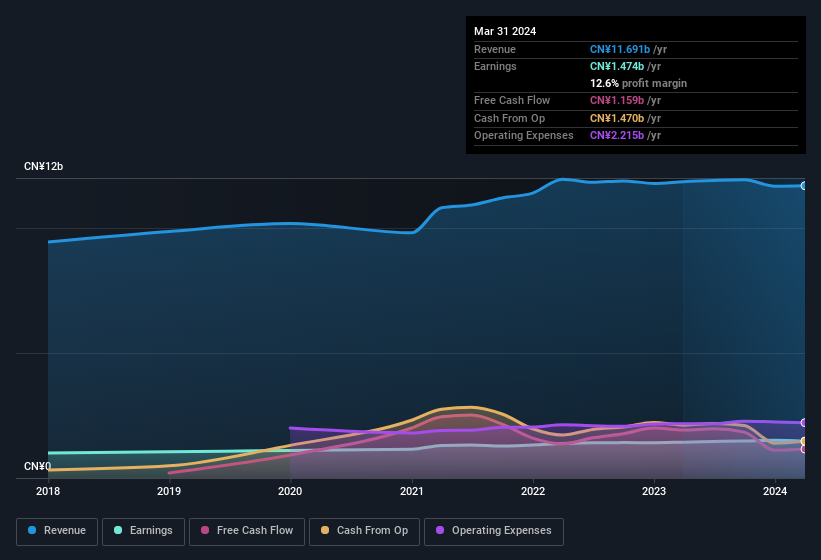The width and height of the screenshot is (821, 560).
Task: Click the 12.6% profit margin text
Action: [638, 83]
